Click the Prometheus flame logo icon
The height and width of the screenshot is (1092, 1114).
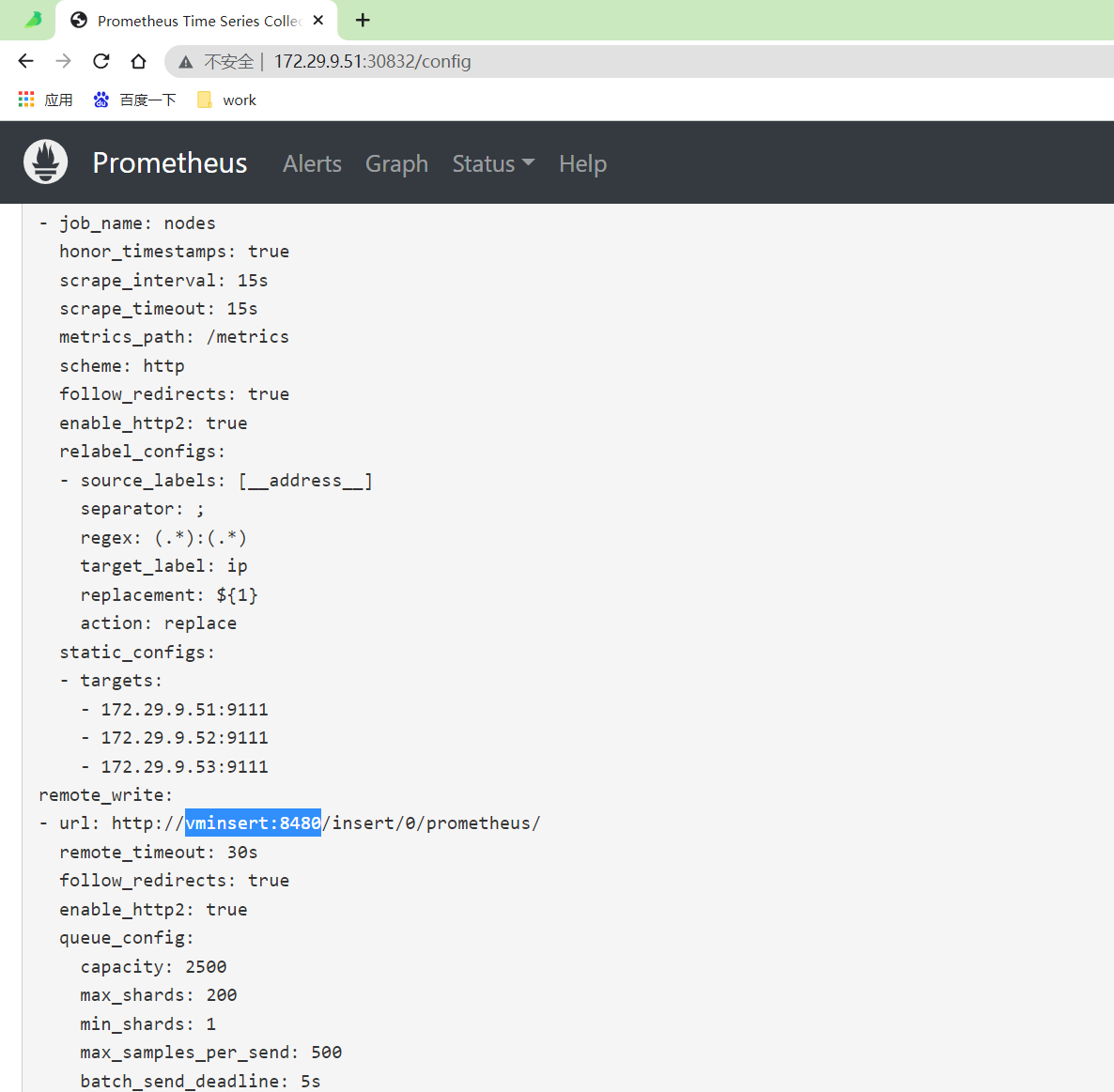point(45,161)
